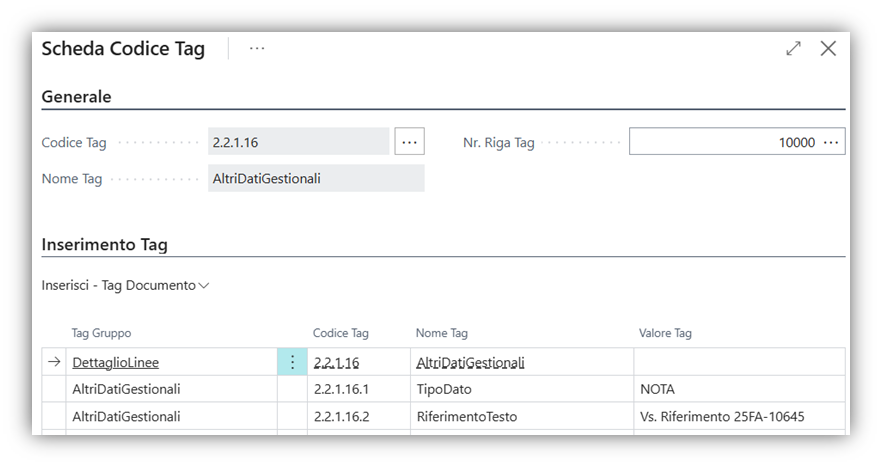882x467 pixels.
Task: Collapse the Generale section header
Action: pyautogui.click(x=77, y=97)
